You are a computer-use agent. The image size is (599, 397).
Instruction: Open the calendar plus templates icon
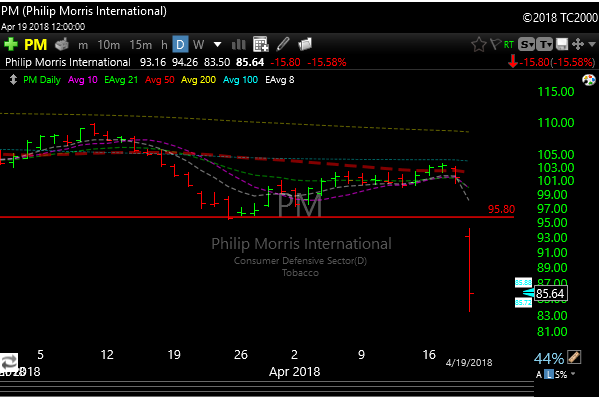(261, 44)
